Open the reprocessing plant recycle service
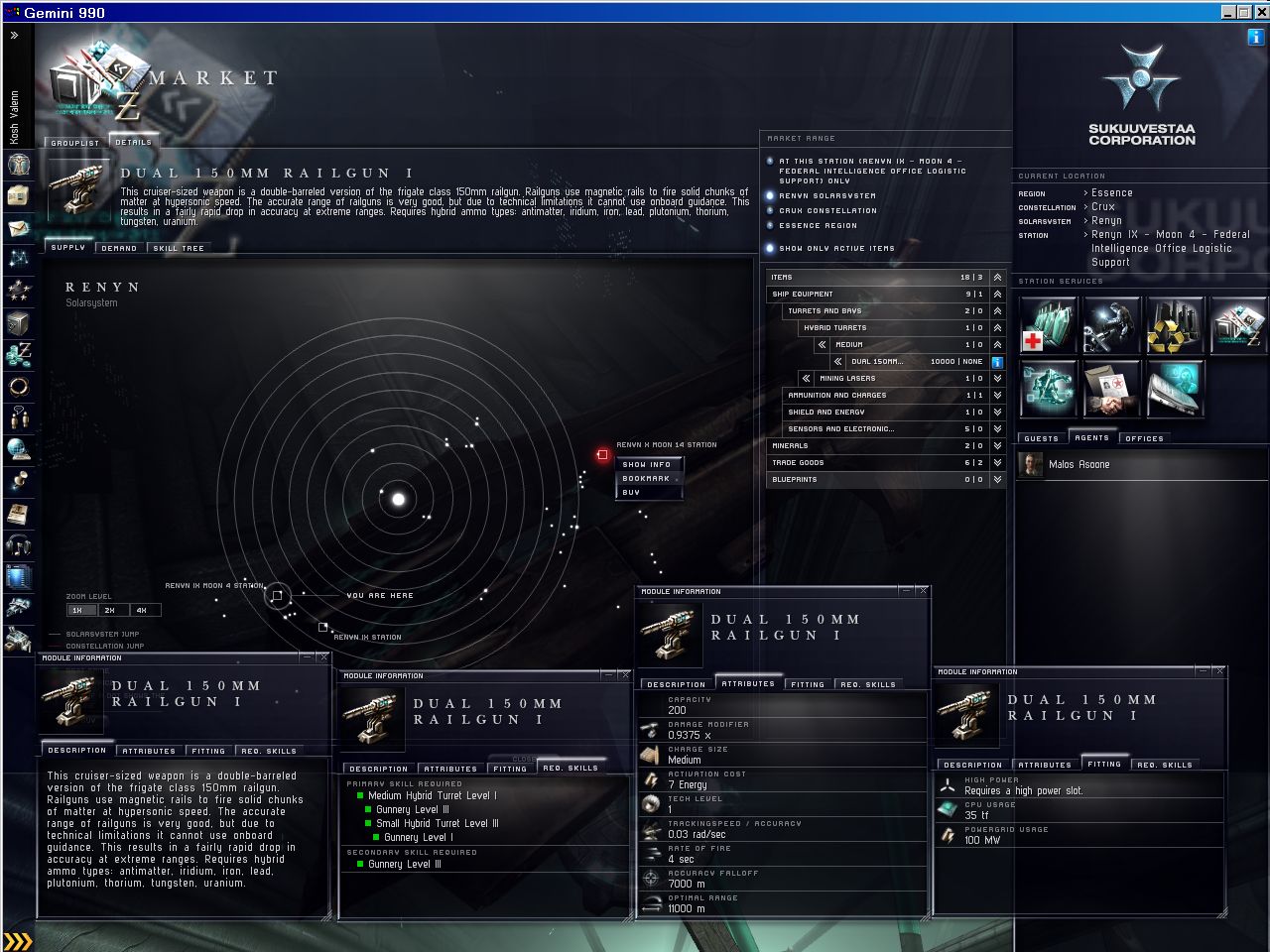This screenshot has height=952, width=1270. (x=1175, y=325)
